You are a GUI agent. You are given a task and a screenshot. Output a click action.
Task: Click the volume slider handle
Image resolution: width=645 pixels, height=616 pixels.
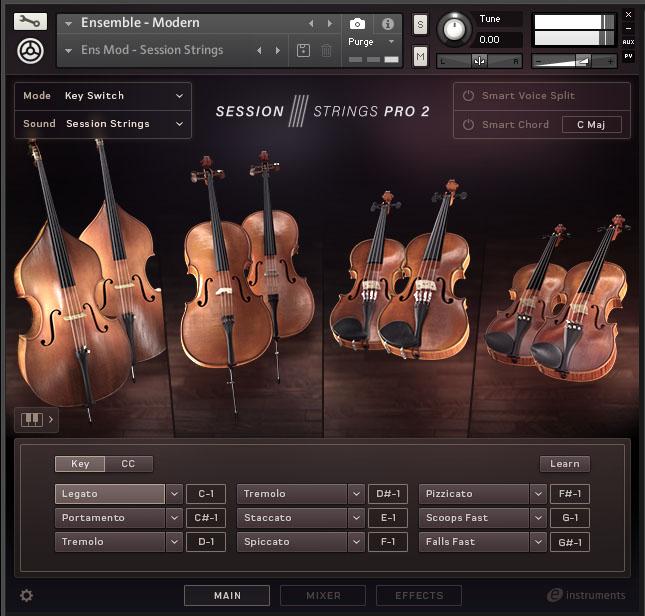click(x=583, y=62)
